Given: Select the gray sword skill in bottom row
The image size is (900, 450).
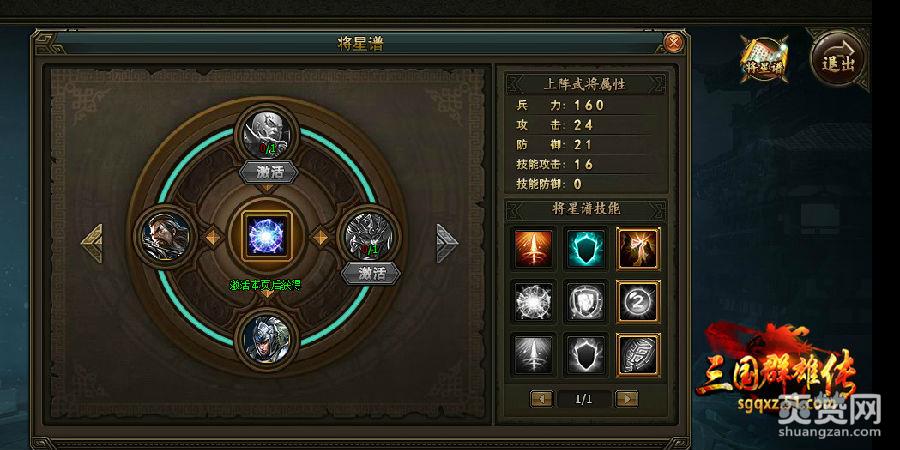Looking at the screenshot, I should 534,354.
